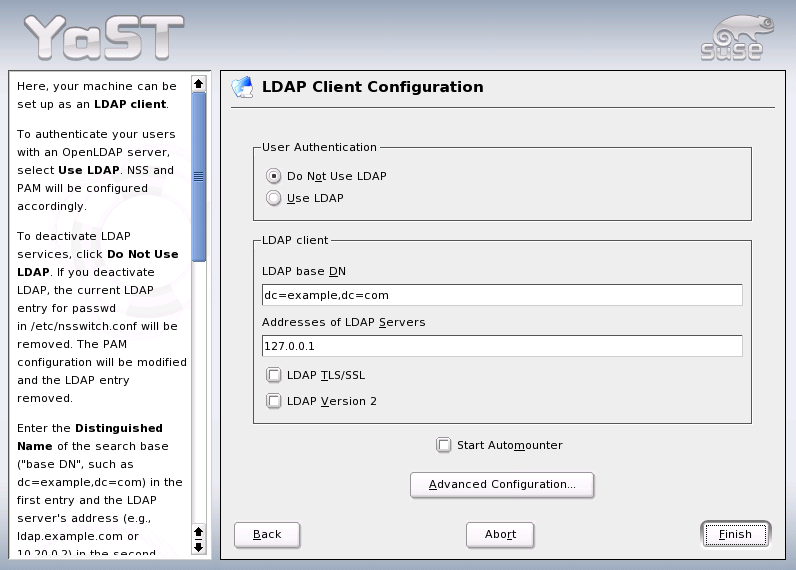
Task: Tick the LDAP Version 2 checkbox
Action: (274, 401)
